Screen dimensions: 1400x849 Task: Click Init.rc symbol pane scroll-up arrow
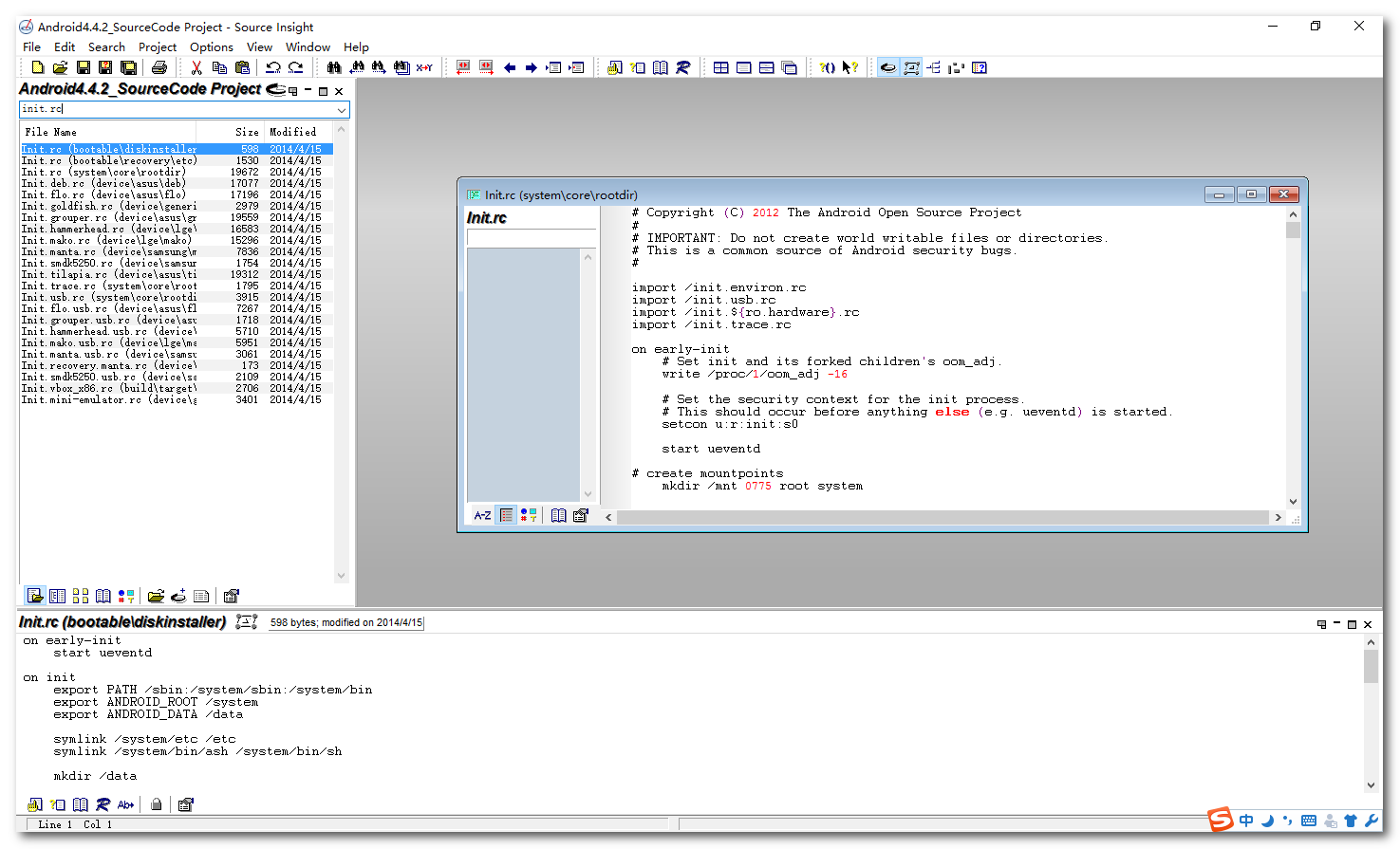[588, 257]
